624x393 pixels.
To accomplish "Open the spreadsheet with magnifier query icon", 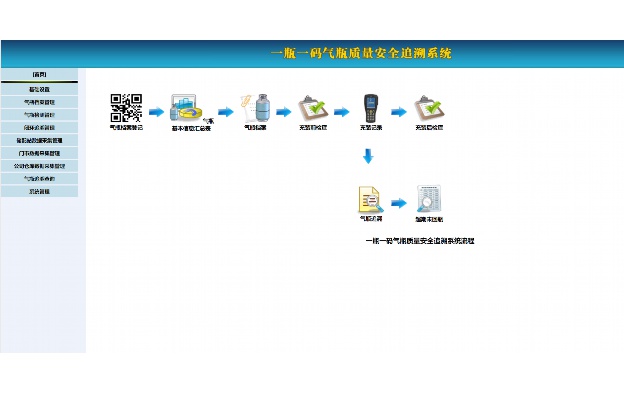I will coord(429,199).
